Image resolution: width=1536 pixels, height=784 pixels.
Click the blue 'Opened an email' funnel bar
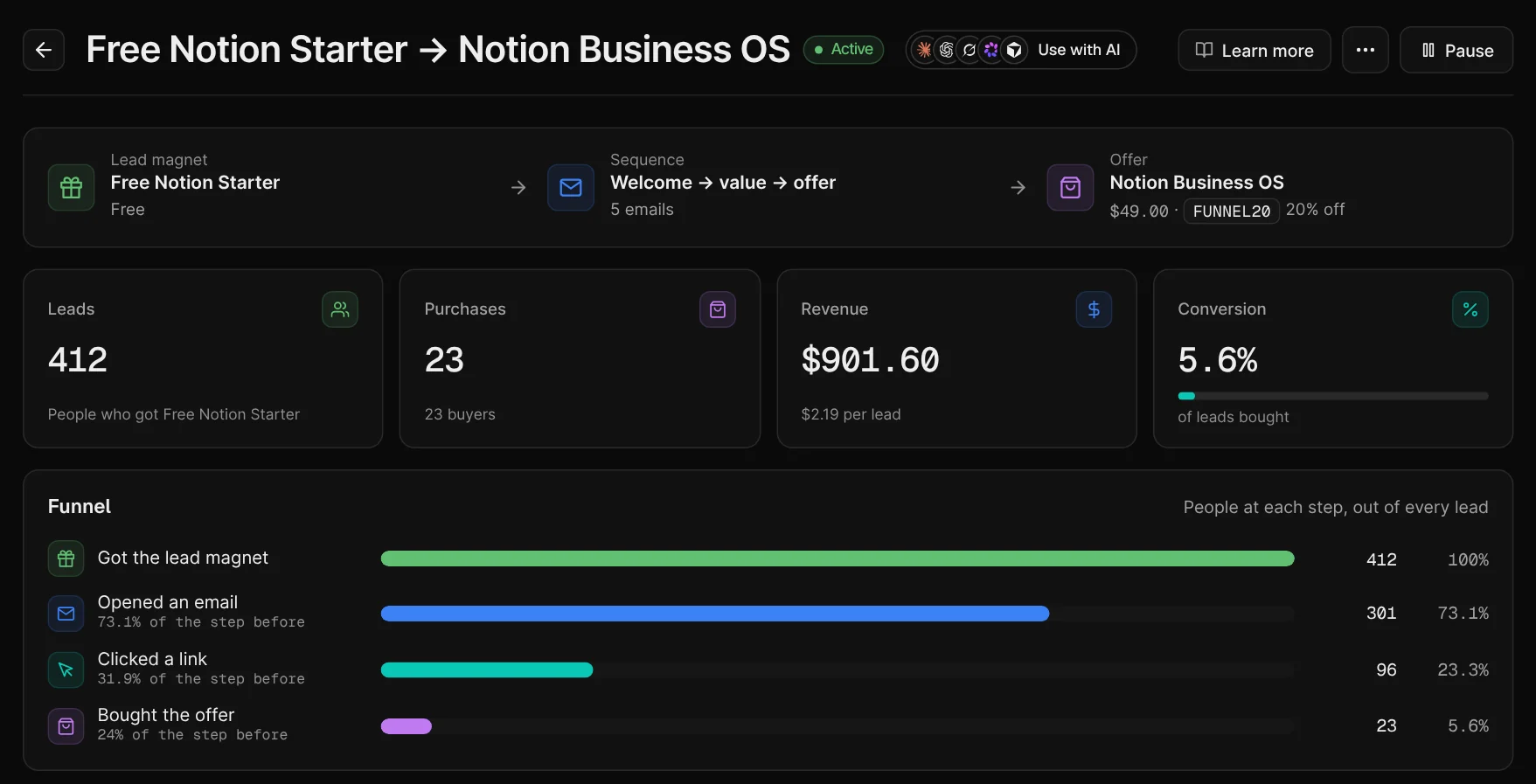pyautogui.click(x=715, y=614)
